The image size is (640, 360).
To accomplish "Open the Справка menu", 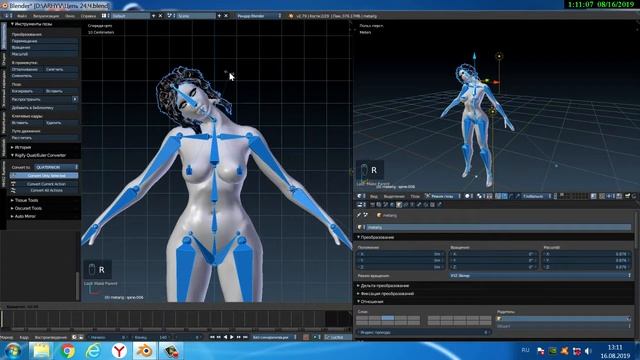I will coord(89,16).
